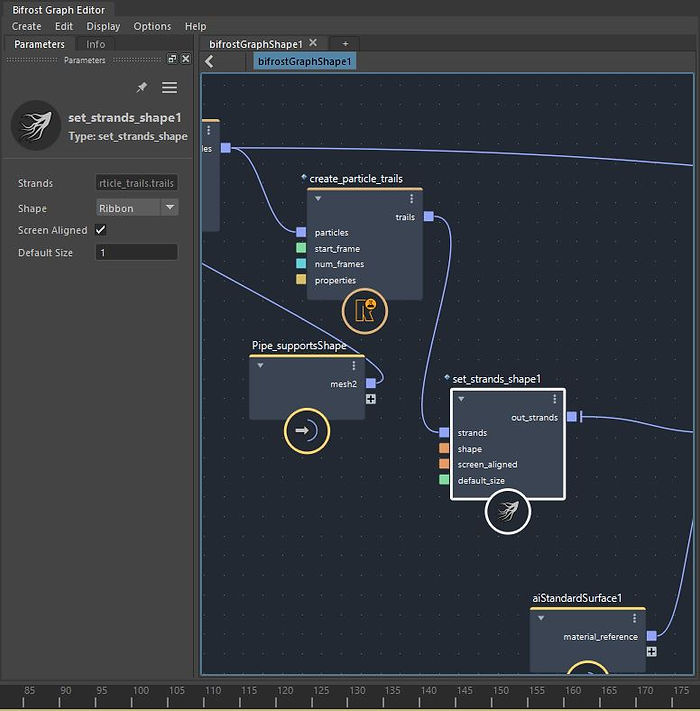Open the parameters hamburger menu
The image size is (700, 711).
(x=170, y=87)
